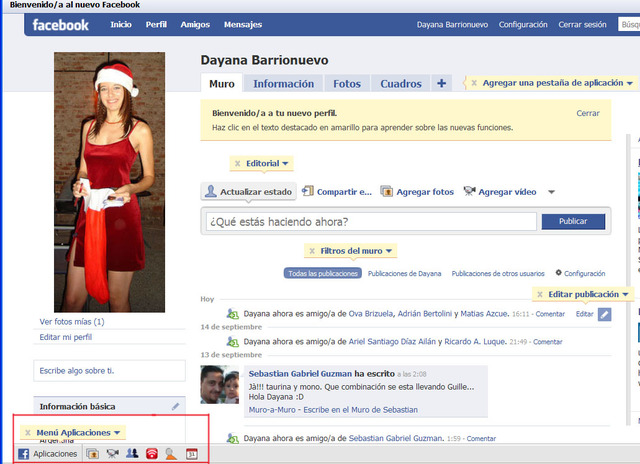Click the pencil icon next to Editar

pos(604,314)
